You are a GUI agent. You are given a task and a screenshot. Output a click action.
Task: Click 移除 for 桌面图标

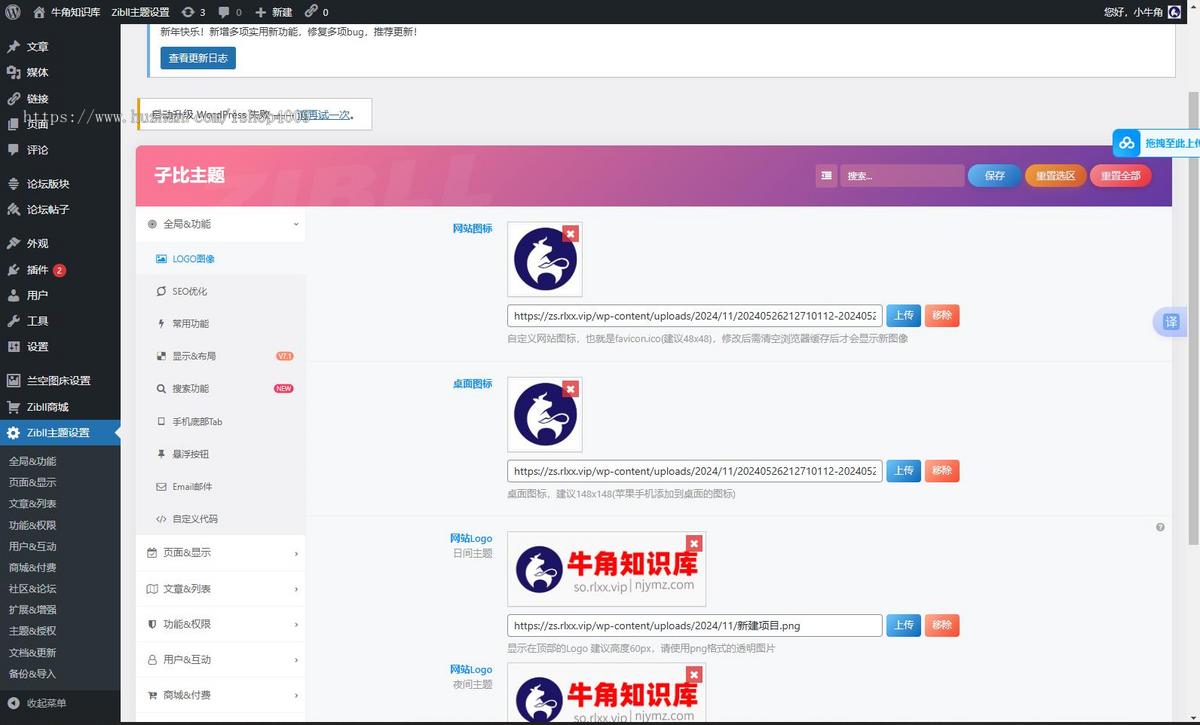coord(942,470)
